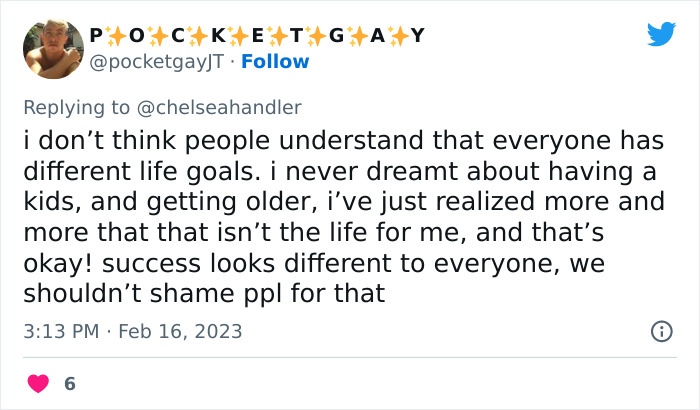
Task: Open the user's profile picture
Action: (50, 49)
